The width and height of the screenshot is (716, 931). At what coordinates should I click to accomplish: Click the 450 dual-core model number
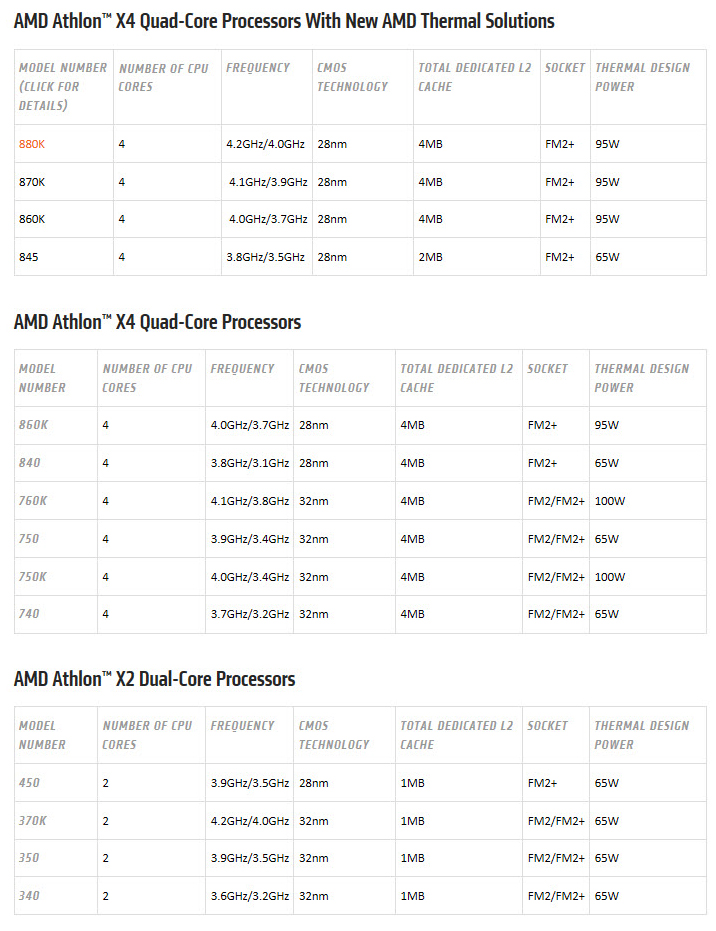[x=29, y=783]
